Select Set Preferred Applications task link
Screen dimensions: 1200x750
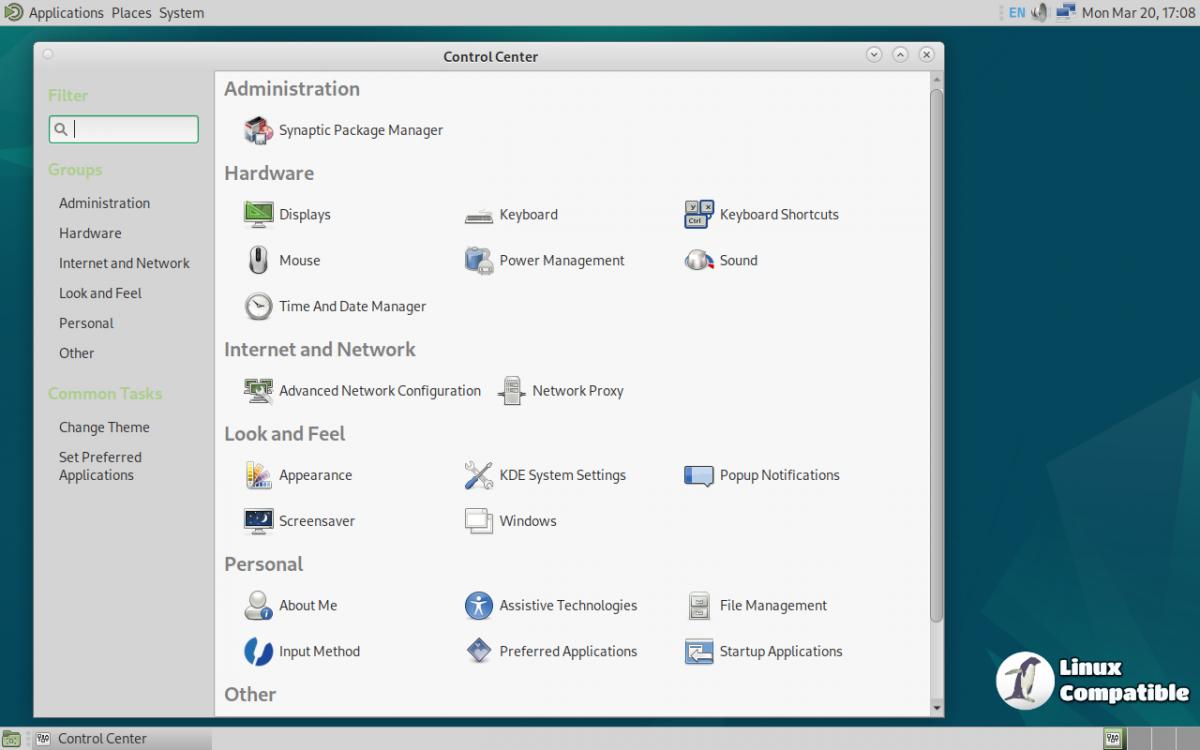pyautogui.click(x=100, y=466)
